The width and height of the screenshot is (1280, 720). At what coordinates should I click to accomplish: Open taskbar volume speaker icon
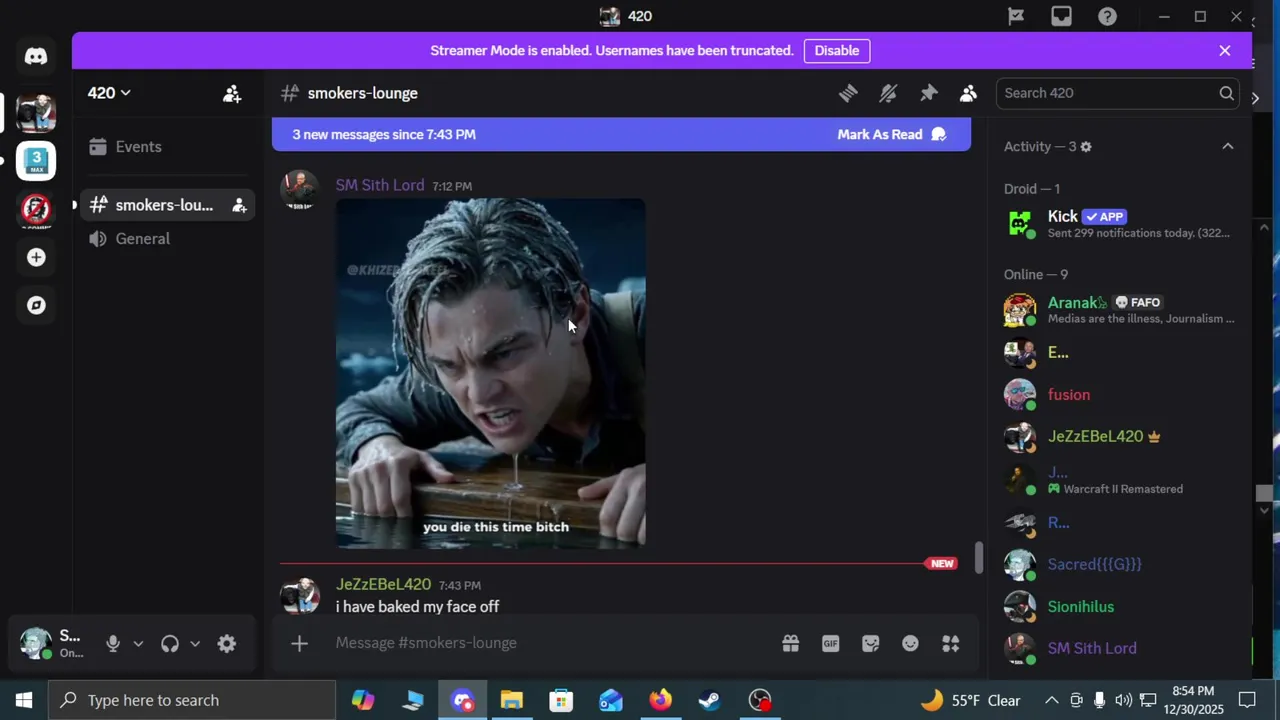tap(1123, 700)
